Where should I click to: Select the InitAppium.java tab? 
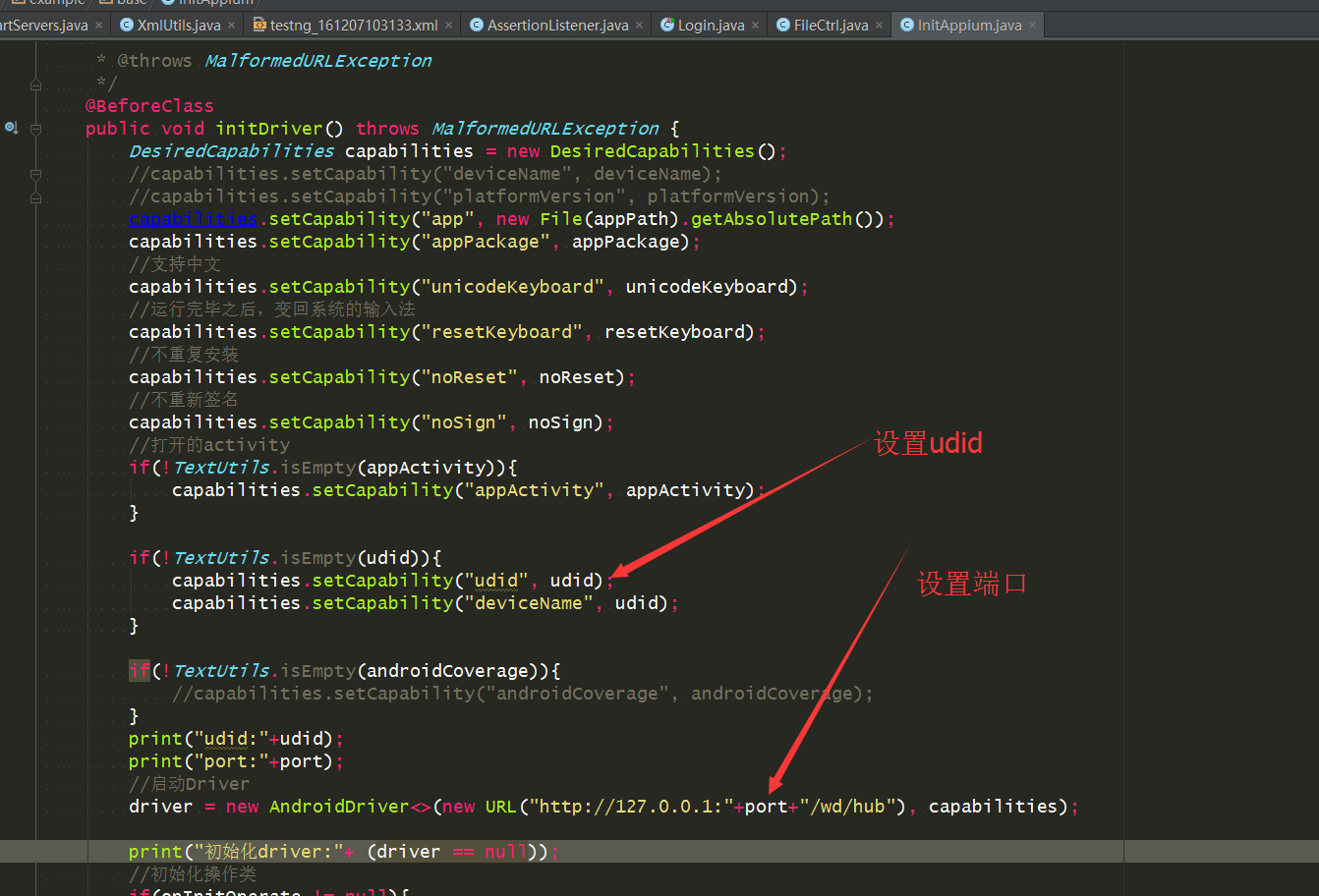(x=968, y=25)
